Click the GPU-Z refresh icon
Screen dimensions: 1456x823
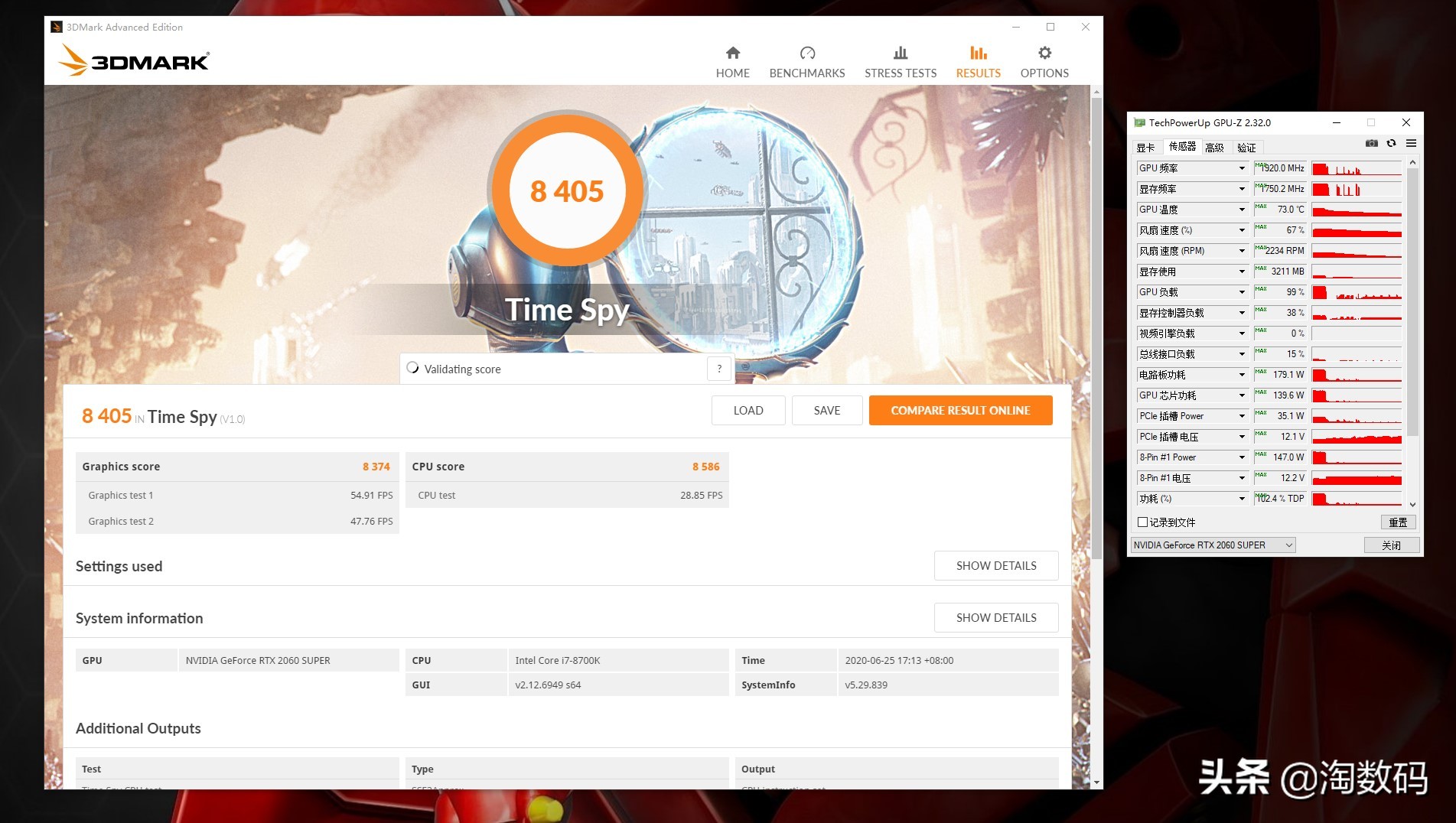point(1392,144)
